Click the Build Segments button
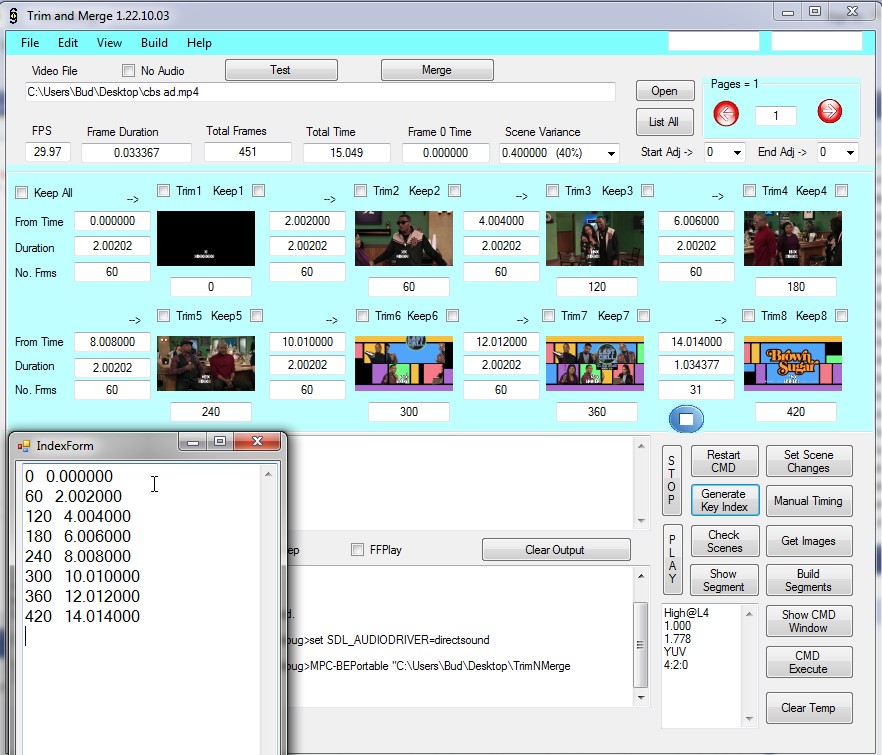This screenshot has width=882, height=755. [x=809, y=580]
